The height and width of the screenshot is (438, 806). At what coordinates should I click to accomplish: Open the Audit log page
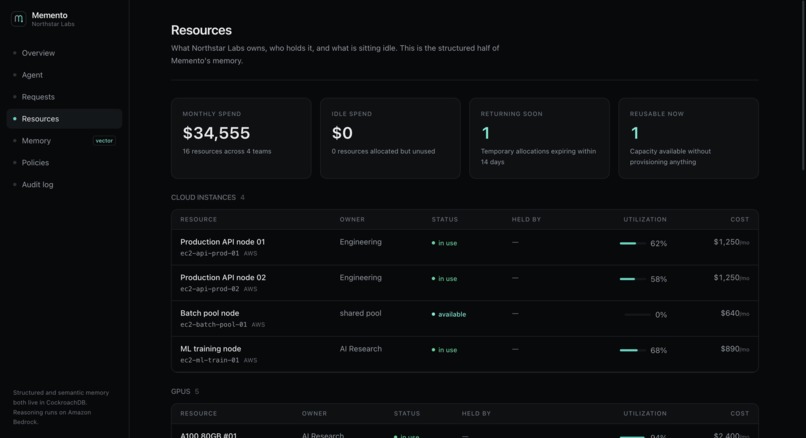(x=64, y=185)
